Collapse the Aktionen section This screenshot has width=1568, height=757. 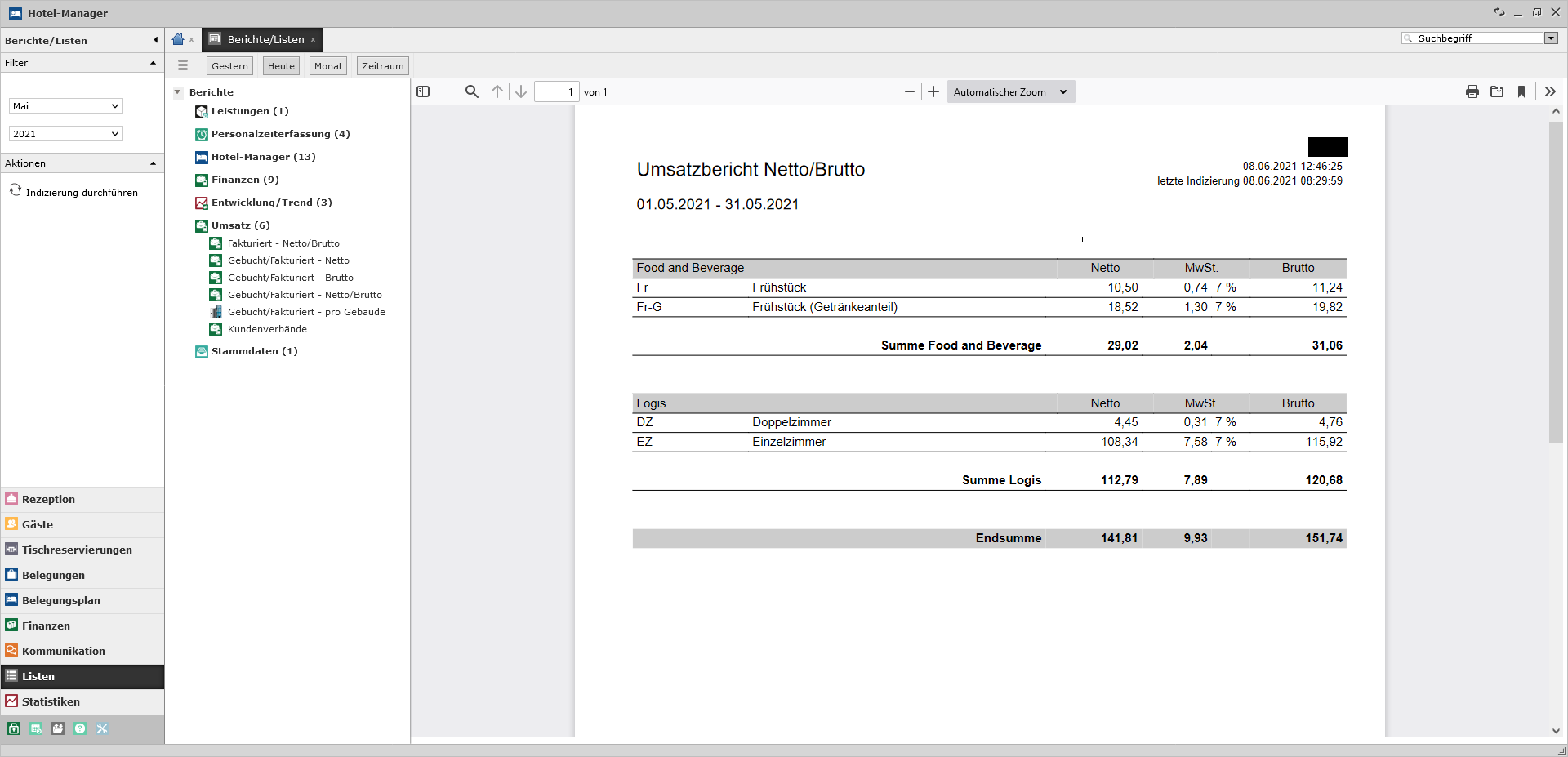[153, 163]
